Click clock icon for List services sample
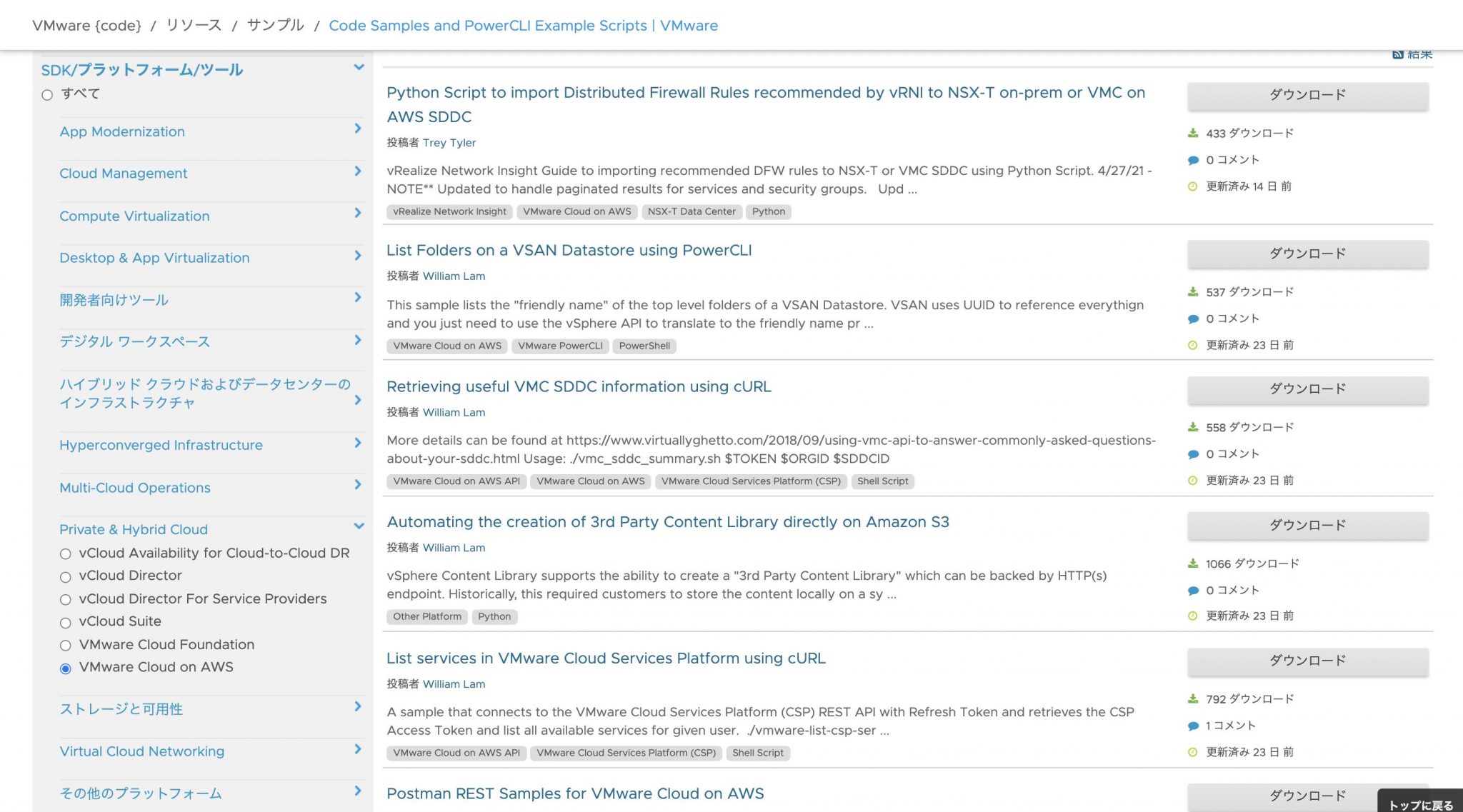The height and width of the screenshot is (812, 1463). point(1192,752)
